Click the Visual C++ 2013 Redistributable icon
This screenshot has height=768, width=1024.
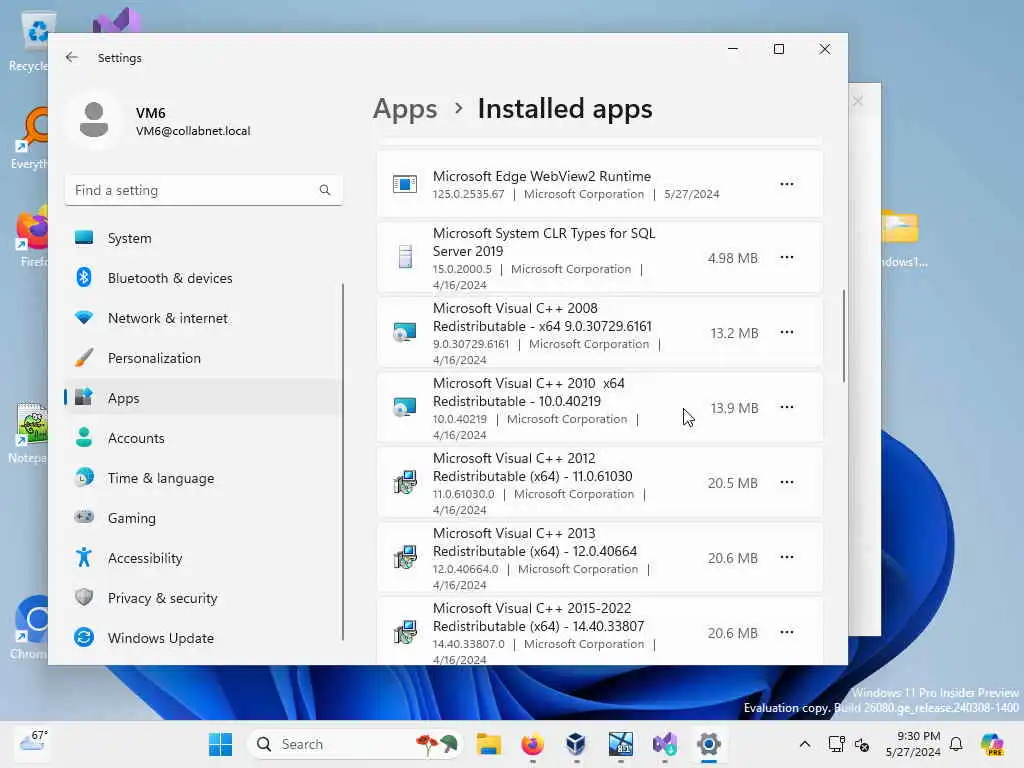[405, 557]
